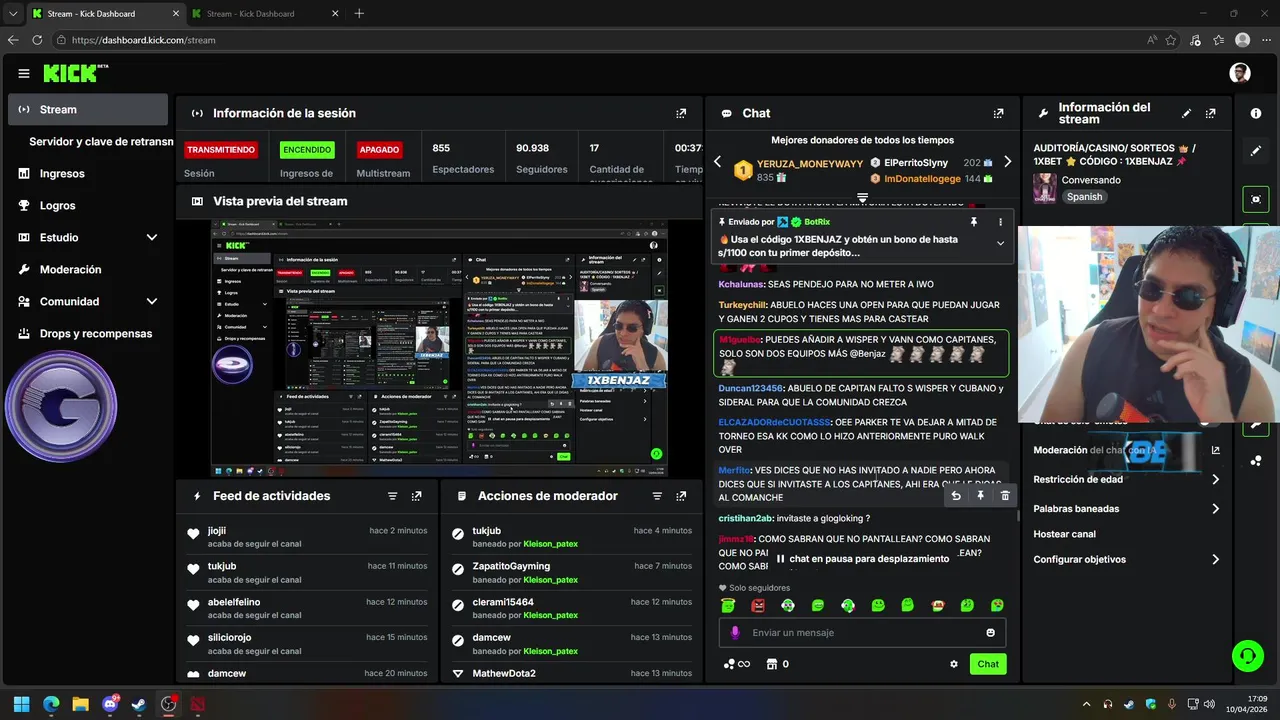
Task: Pop out the Acciones de moderador panel
Action: (x=681, y=496)
